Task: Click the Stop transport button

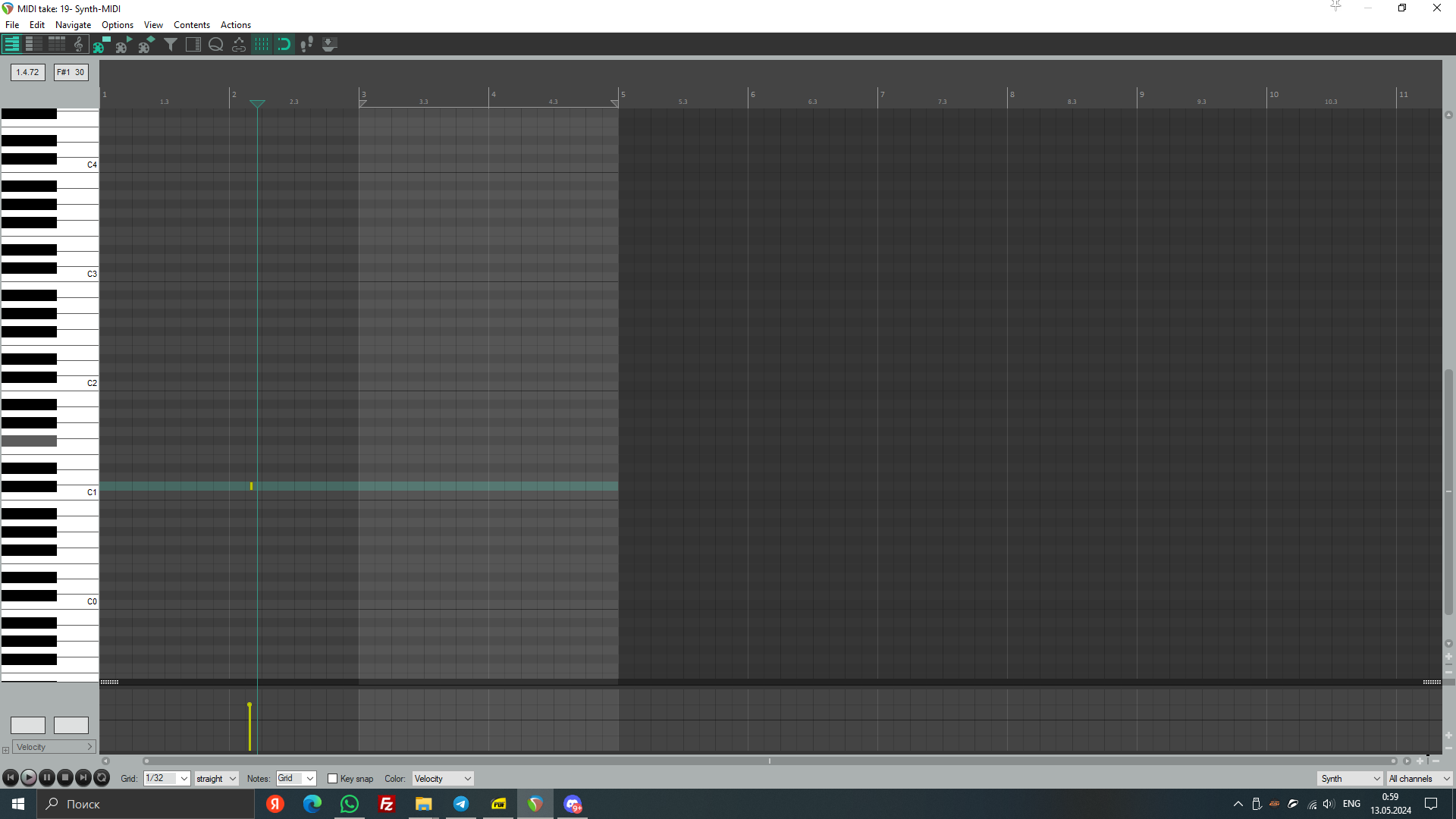Action: (x=65, y=777)
